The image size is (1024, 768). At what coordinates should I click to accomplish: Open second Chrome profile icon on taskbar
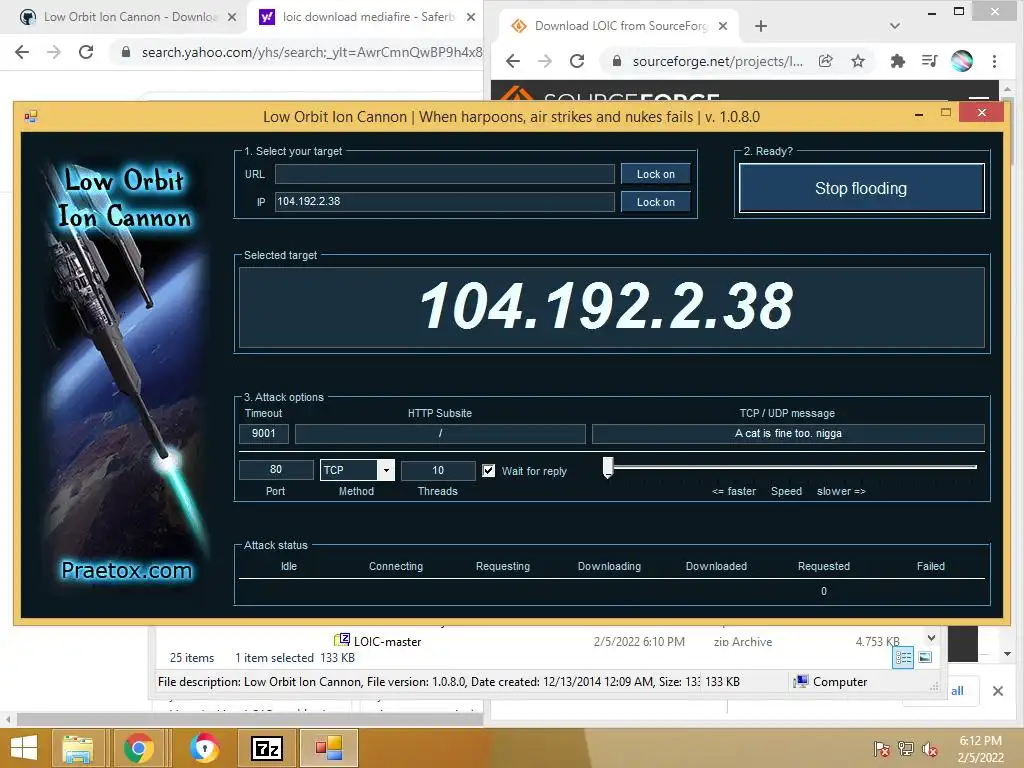click(x=204, y=748)
